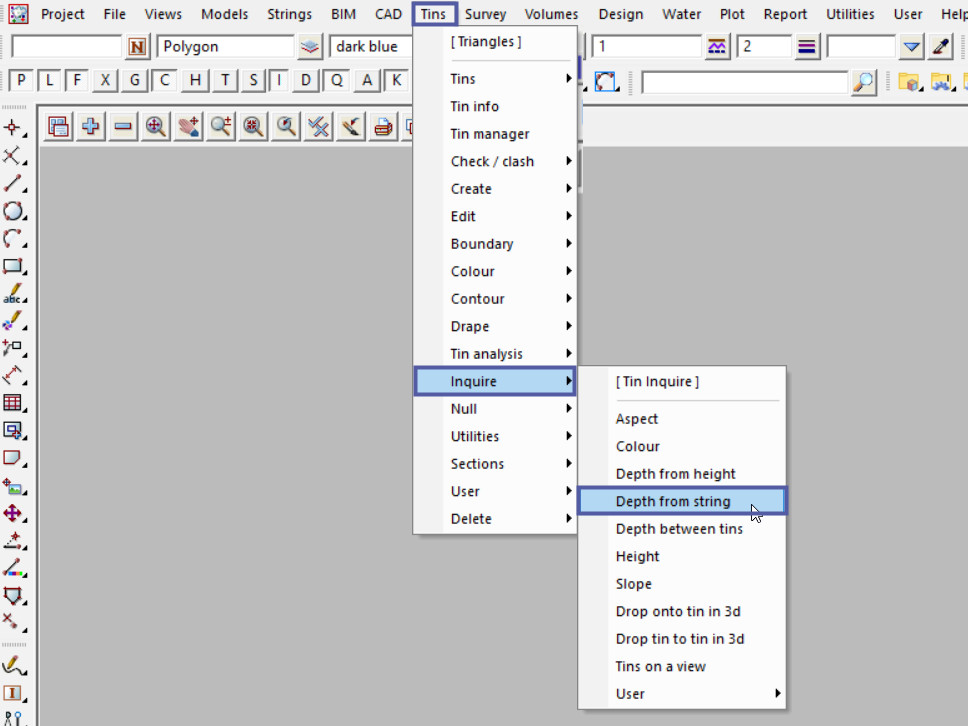
Task: Click the eyedropper pick icon in top toolbar
Action: tap(941, 46)
